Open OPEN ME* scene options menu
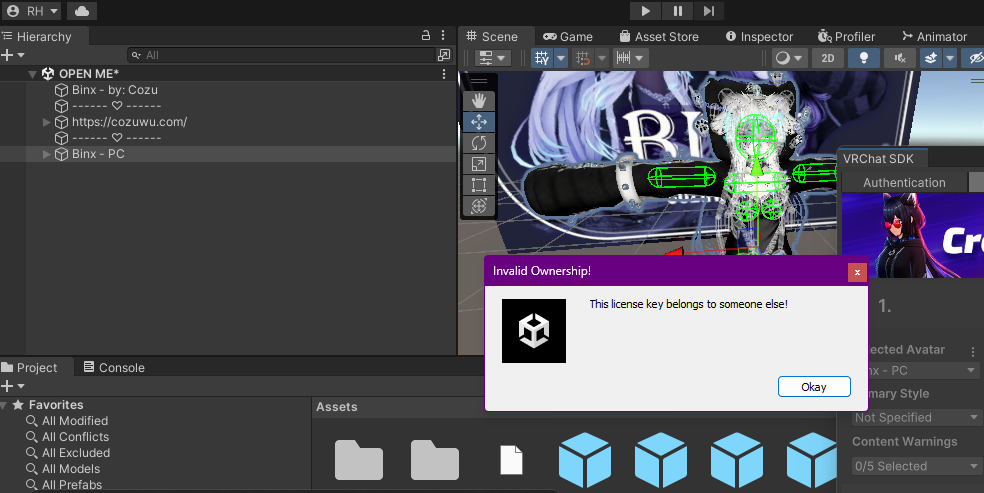 point(444,74)
